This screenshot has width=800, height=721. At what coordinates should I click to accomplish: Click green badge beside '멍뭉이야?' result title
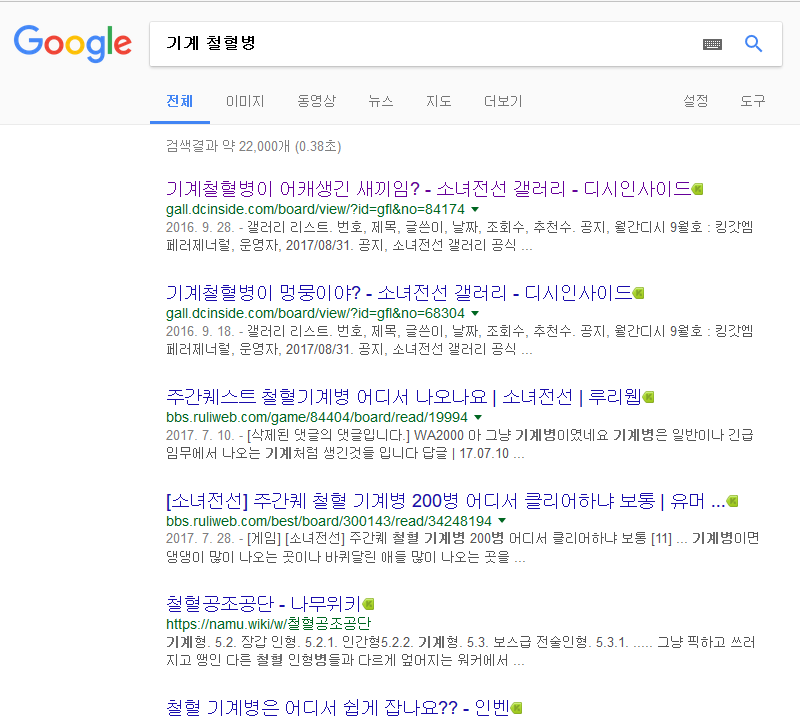(638, 293)
